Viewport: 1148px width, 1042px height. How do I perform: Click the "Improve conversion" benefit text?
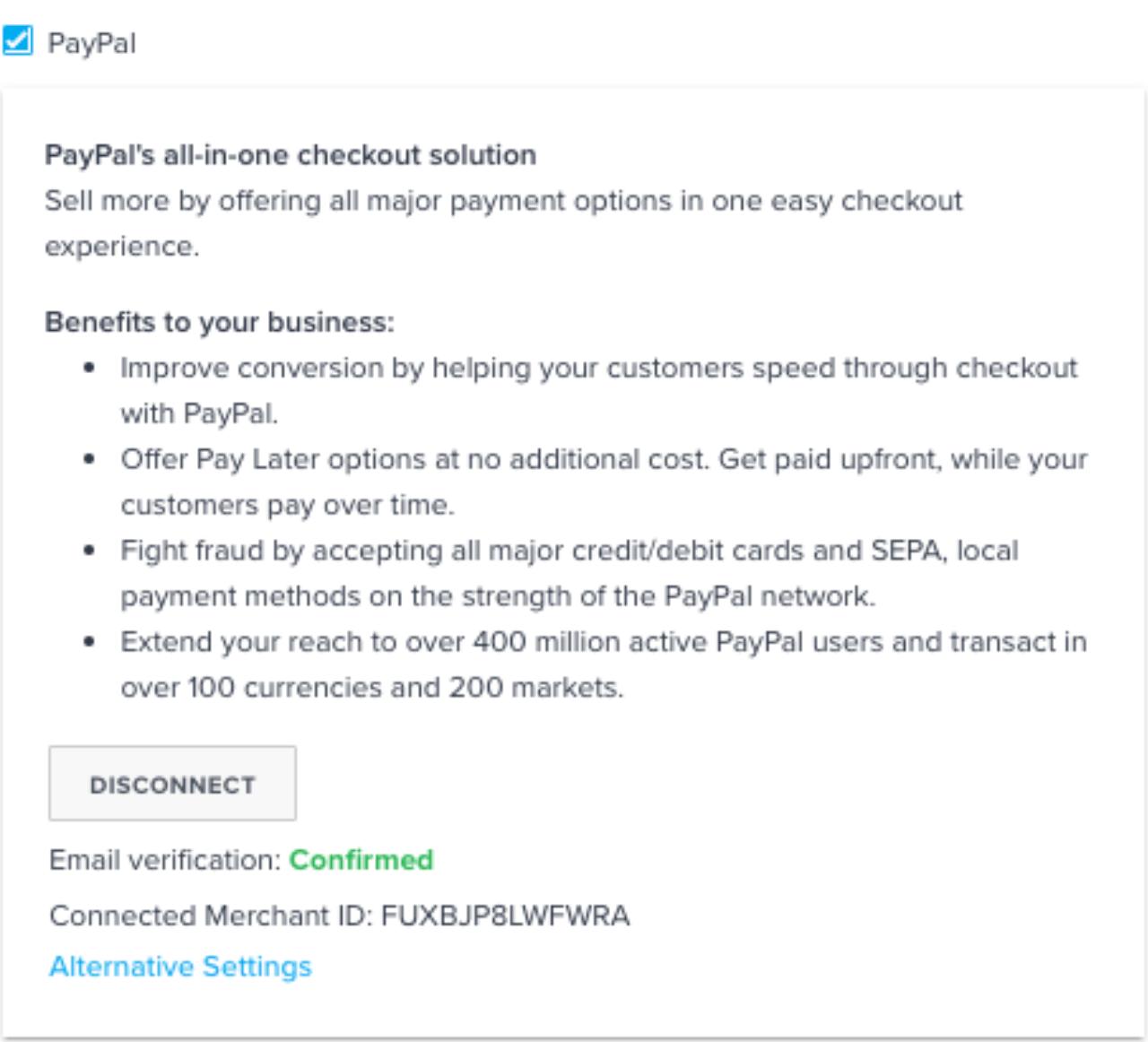tap(598, 368)
